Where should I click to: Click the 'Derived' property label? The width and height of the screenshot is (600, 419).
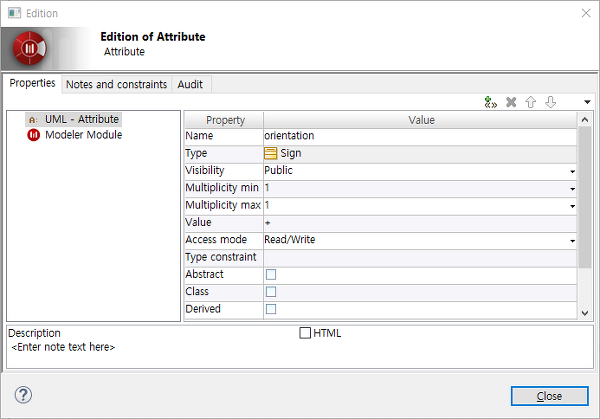203,309
